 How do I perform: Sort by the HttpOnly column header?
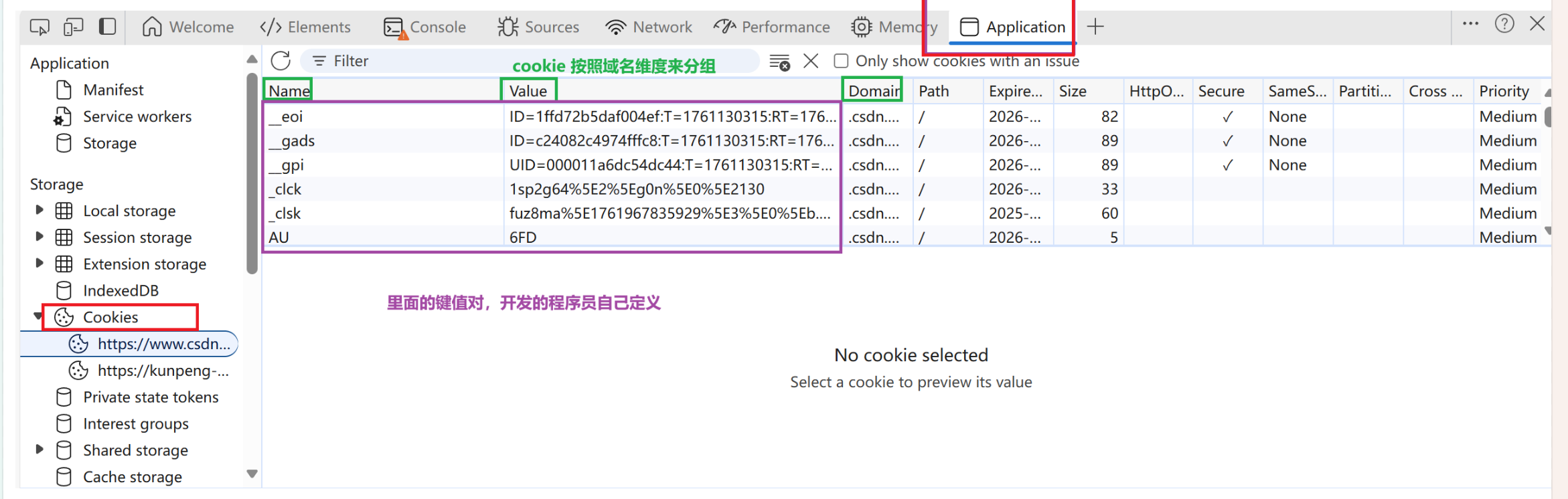click(1158, 91)
